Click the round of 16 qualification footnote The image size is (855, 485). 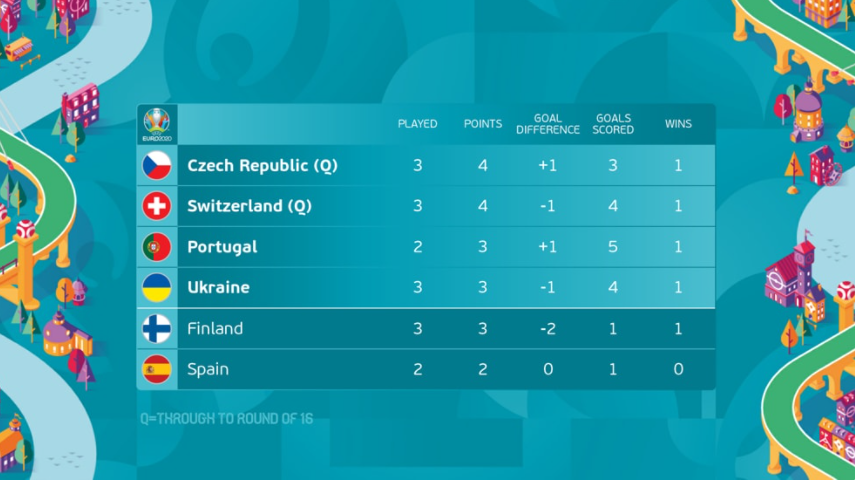click(226, 418)
